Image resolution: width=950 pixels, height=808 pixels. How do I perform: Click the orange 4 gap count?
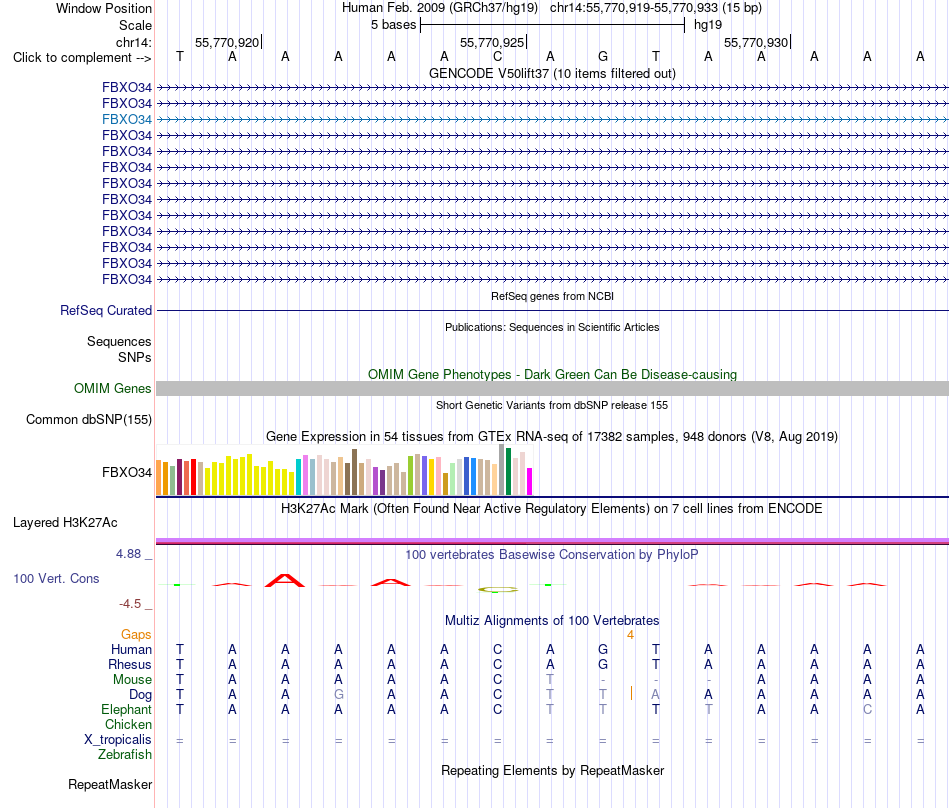630,635
